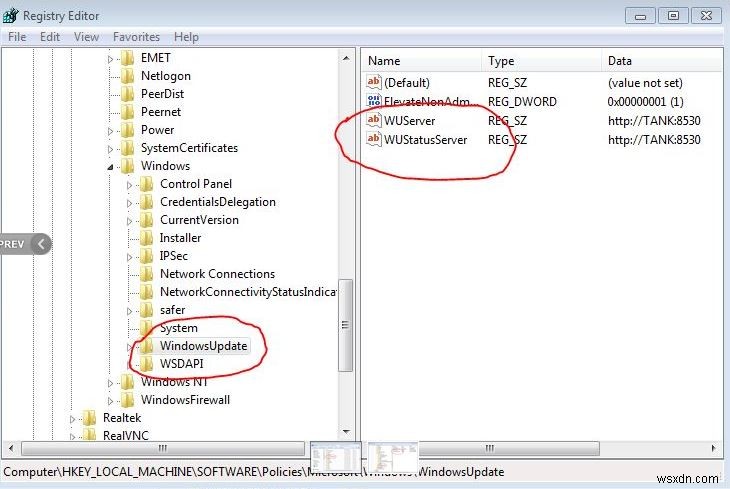This screenshot has height=489, width=730.
Task: Click tree pane vertical scrollbar thumb
Action: click(345, 325)
